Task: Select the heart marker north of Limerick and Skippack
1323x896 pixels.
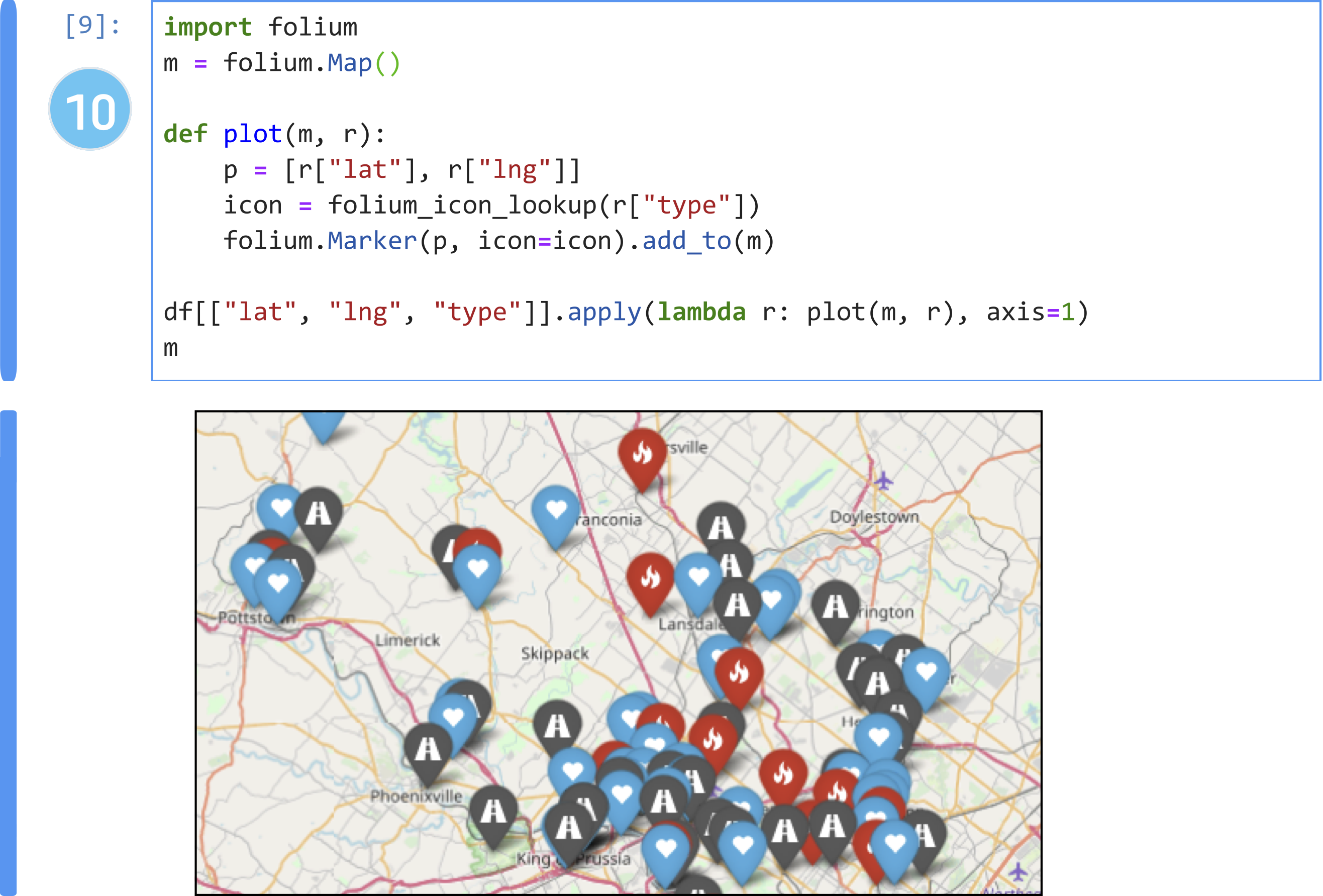Action: [477, 576]
